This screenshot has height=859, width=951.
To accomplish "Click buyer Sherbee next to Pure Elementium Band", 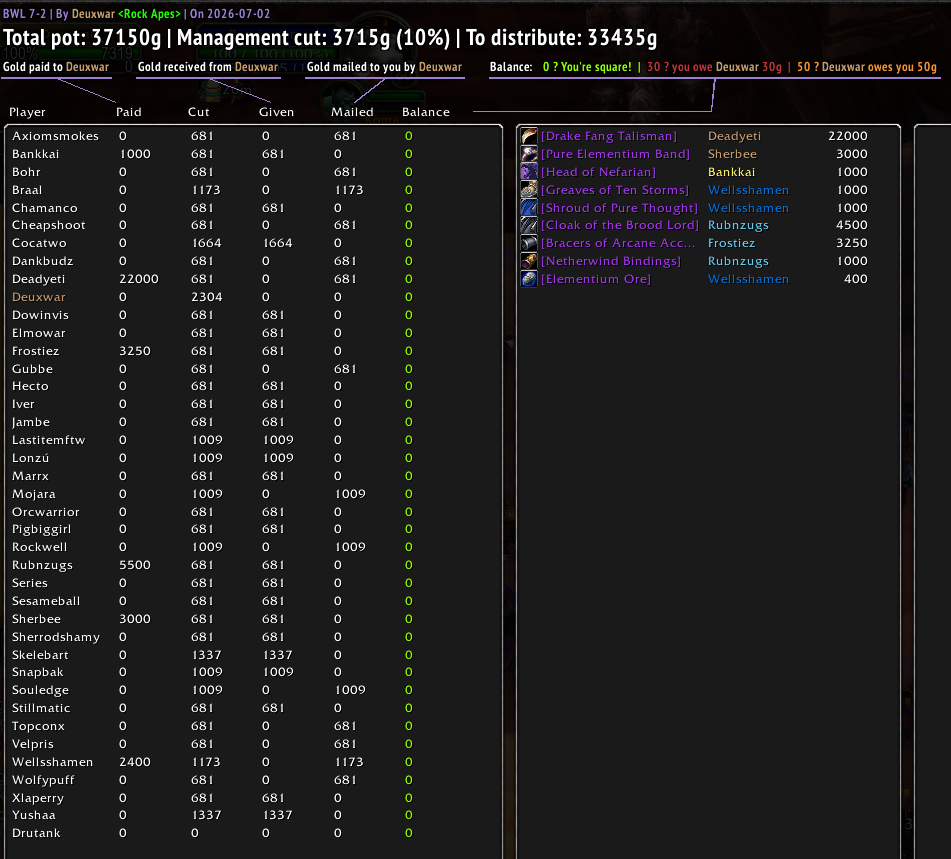I will pos(732,154).
